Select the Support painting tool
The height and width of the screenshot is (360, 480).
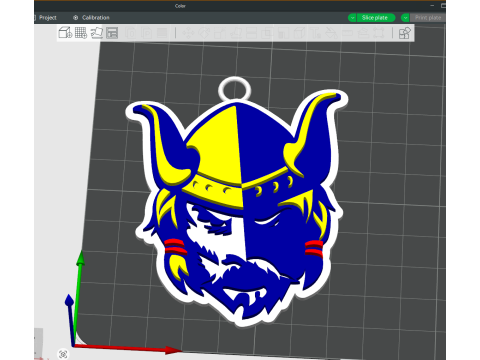[282, 33]
